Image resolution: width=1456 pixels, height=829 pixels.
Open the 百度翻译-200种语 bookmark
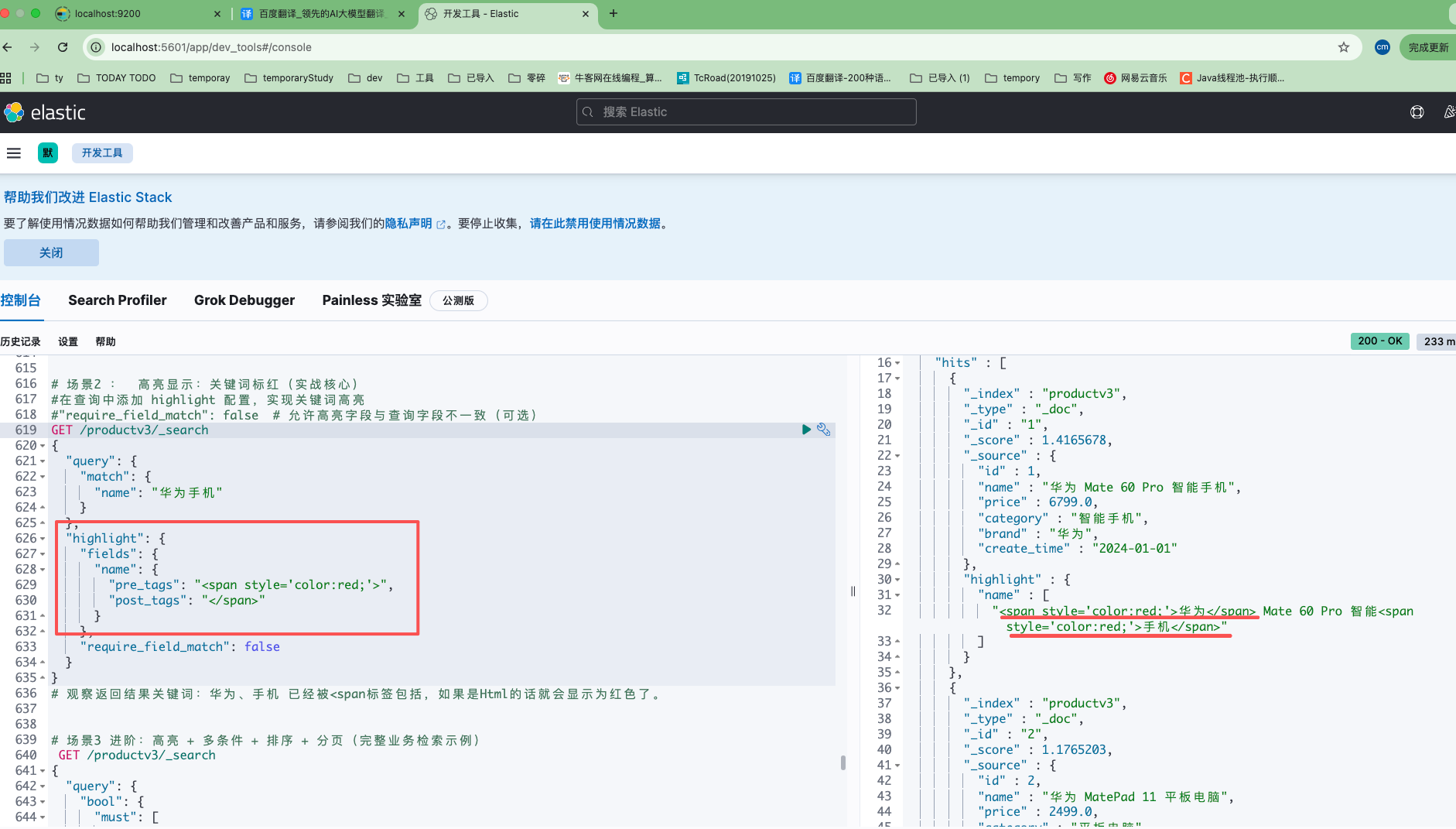(840, 77)
